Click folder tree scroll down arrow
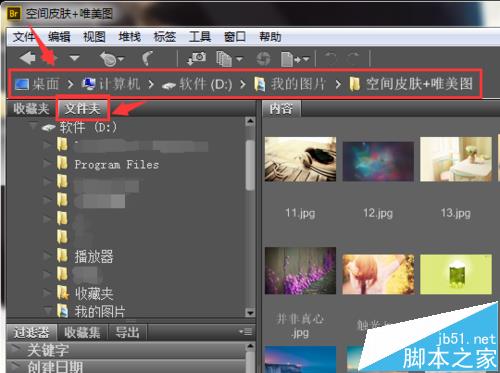Viewport: 500px width, 373px height. (x=250, y=313)
